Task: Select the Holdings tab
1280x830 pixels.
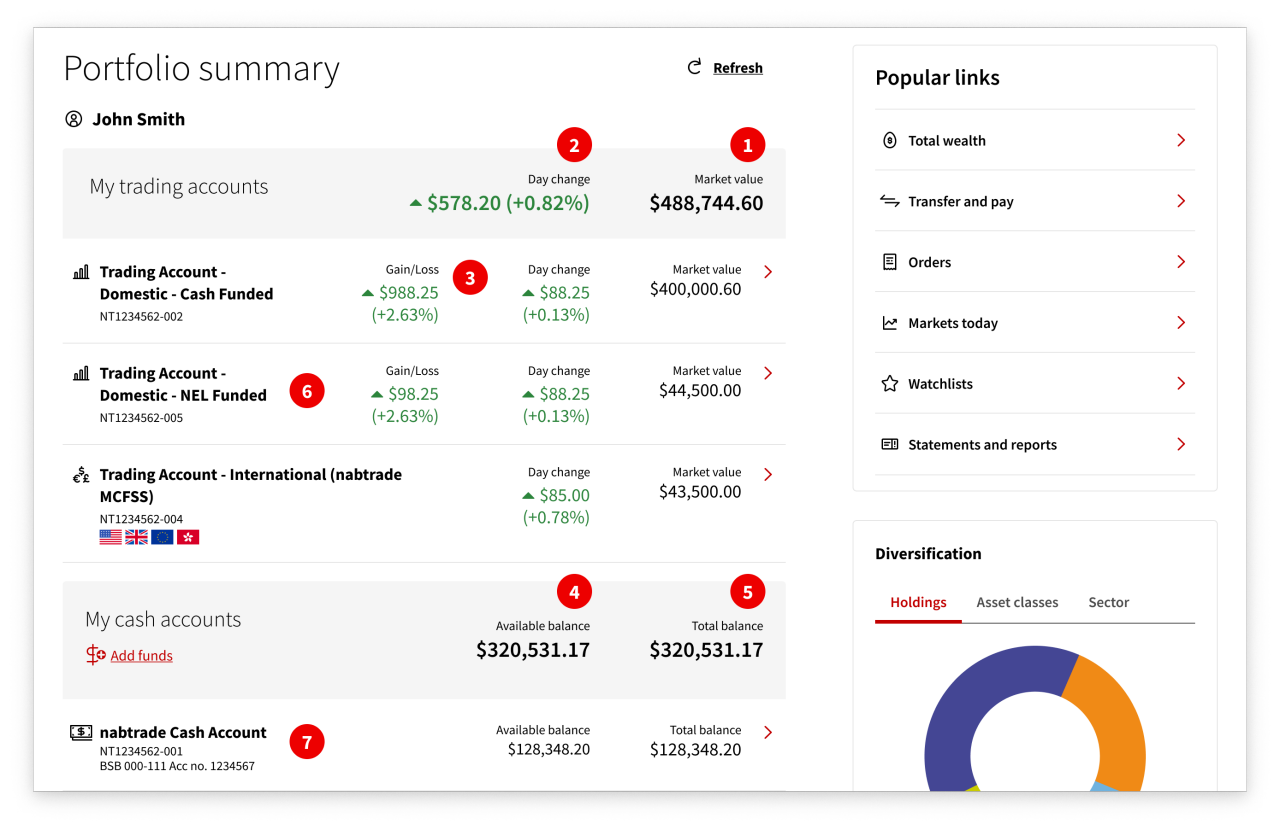Action: [x=918, y=602]
